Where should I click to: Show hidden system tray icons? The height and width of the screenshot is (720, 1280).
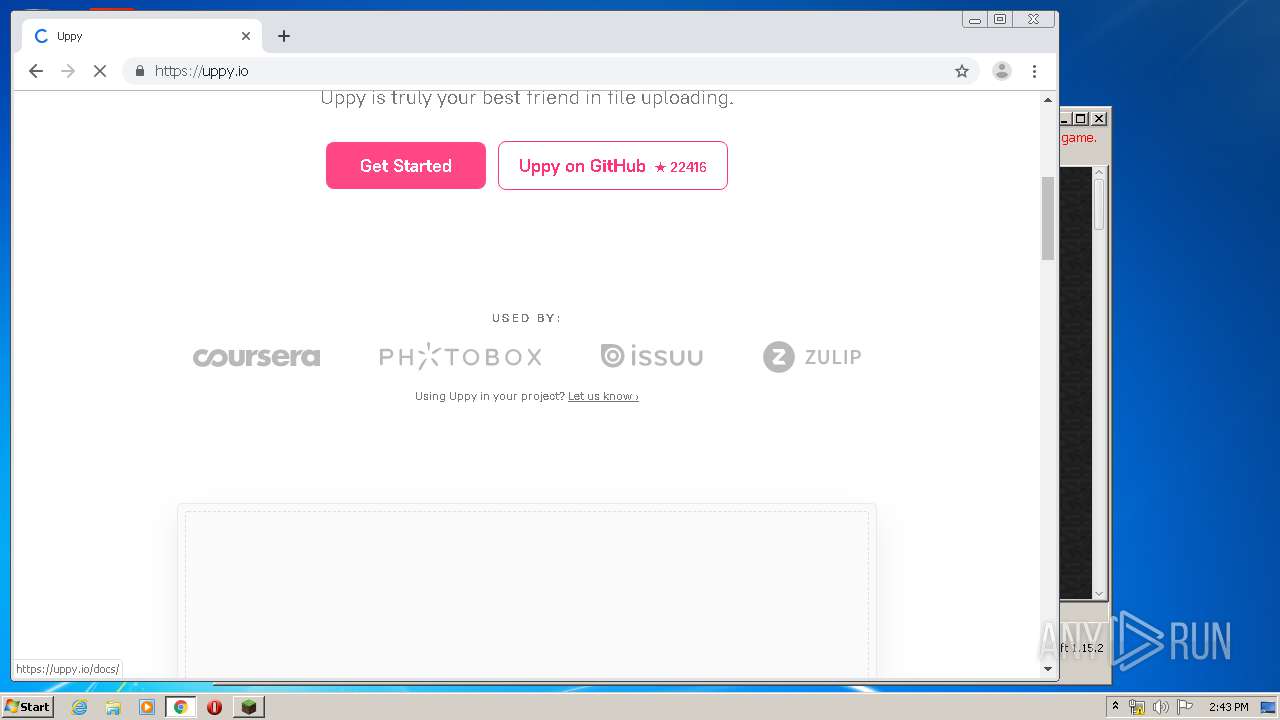[1115, 707]
